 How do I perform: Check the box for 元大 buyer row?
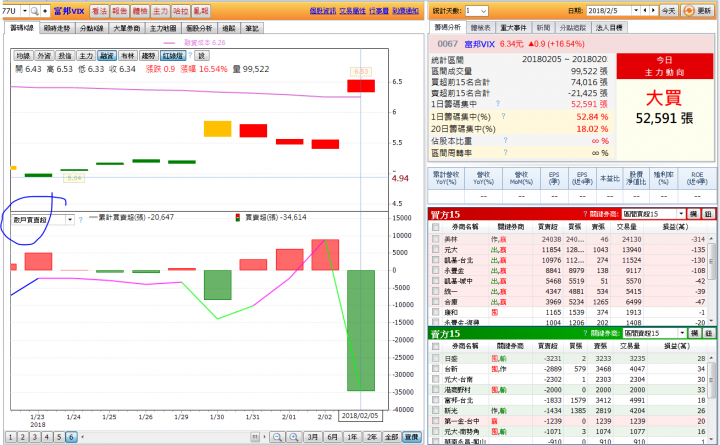(435, 249)
